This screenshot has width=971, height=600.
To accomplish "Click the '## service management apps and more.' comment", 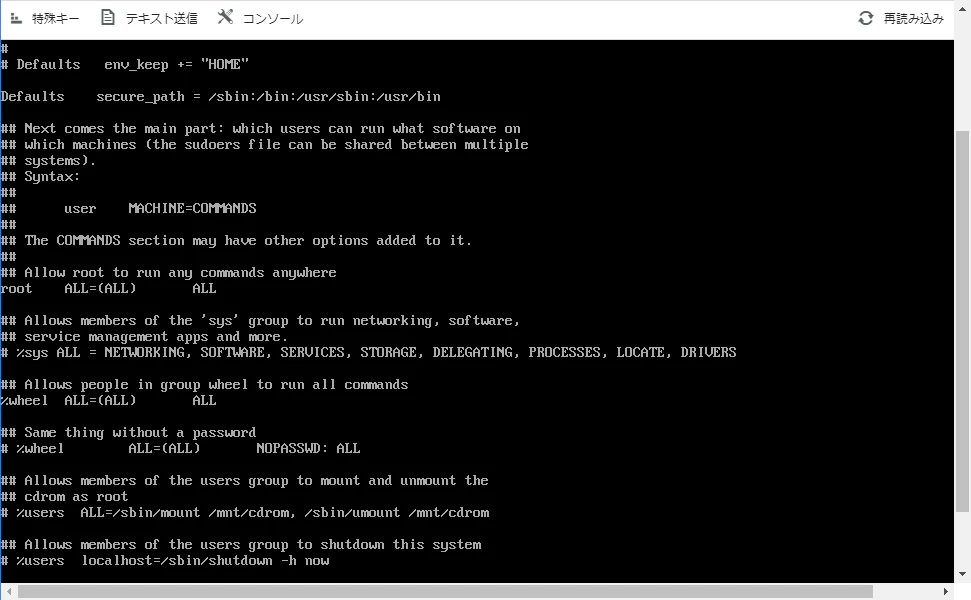I will tap(144, 337).
